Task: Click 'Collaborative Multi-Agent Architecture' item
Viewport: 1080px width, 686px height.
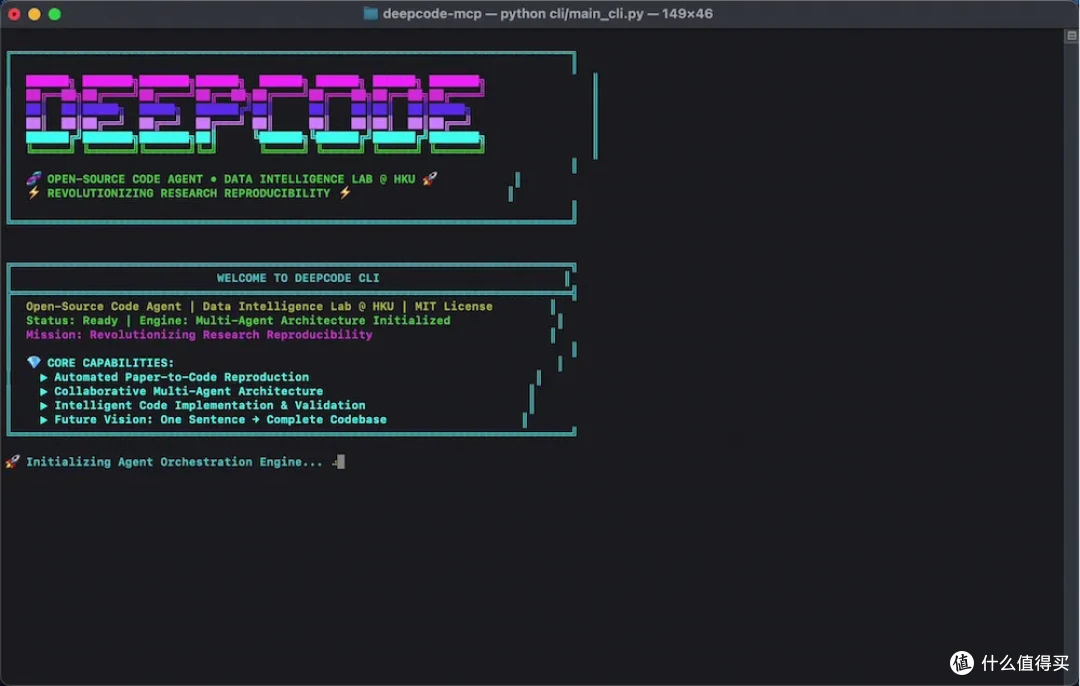Action: point(189,391)
